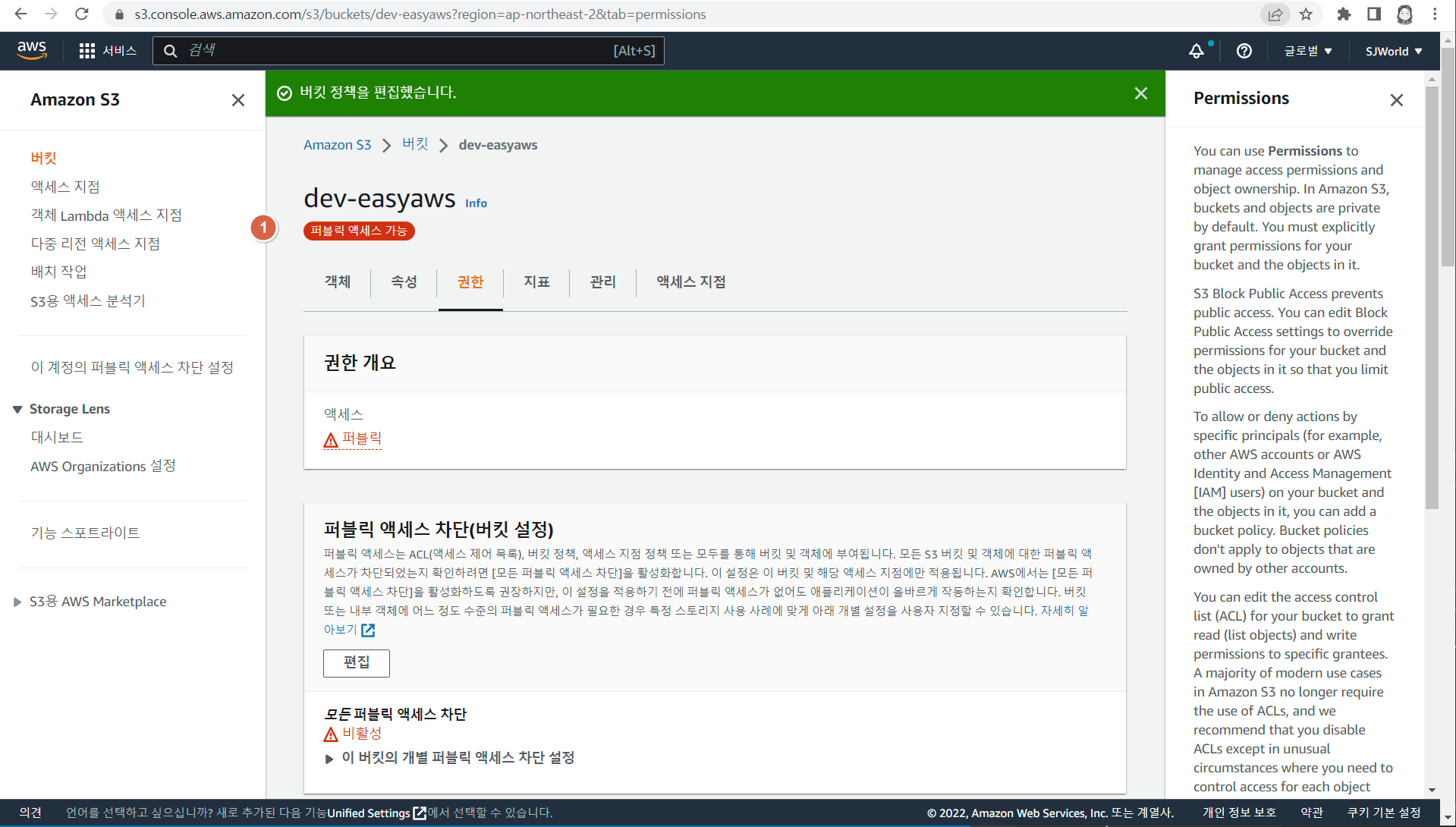This screenshot has height=827, width=1456.
Task: Switch to the 객체 tab
Action: click(338, 282)
